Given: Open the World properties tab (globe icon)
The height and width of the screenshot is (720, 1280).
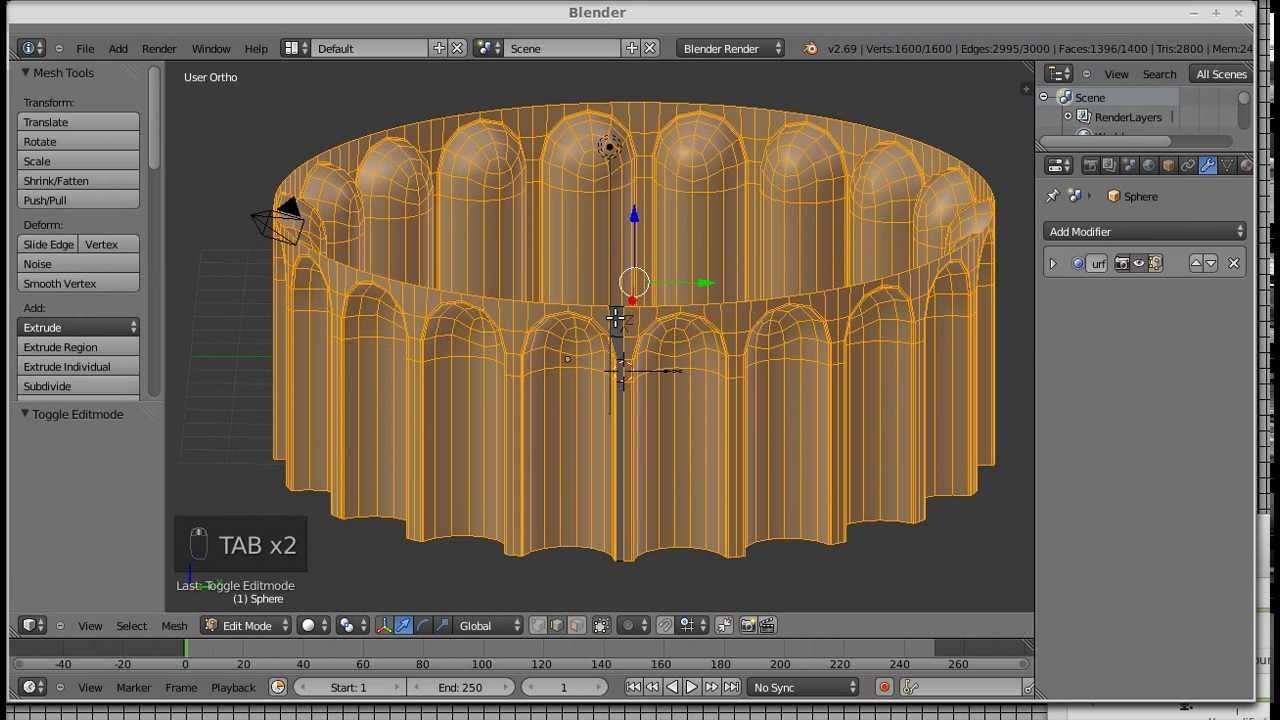Looking at the screenshot, I should (x=1148, y=166).
